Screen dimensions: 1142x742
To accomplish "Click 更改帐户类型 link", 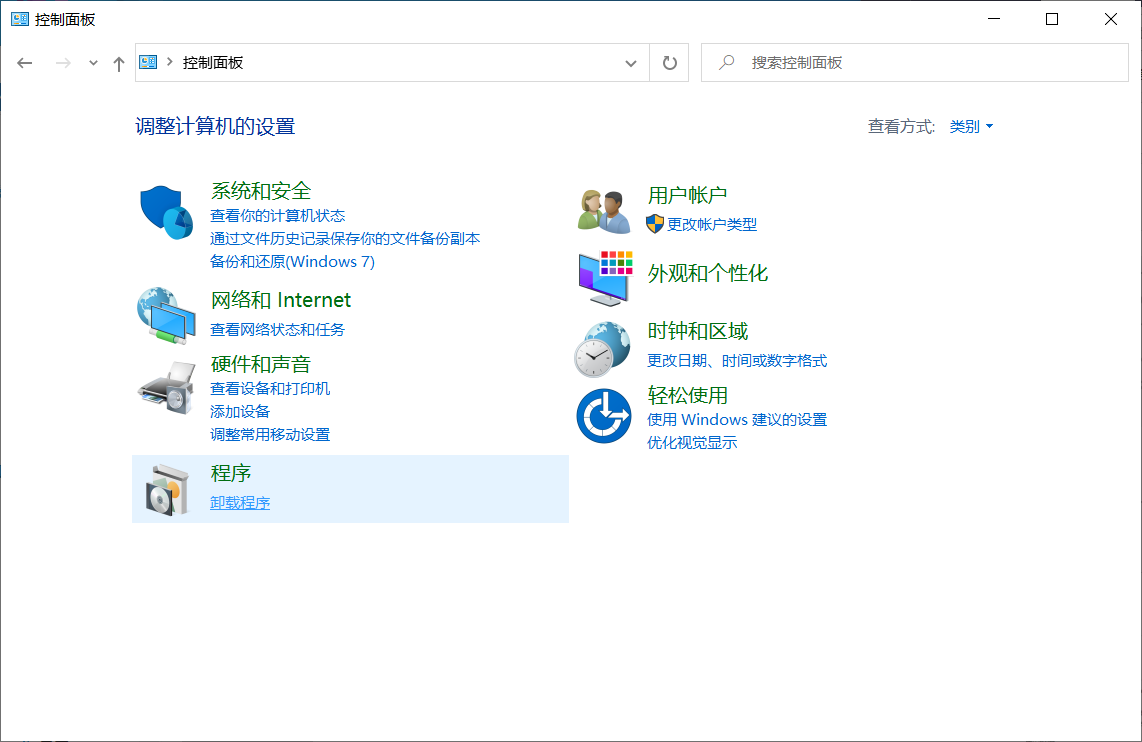I will coord(712,224).
